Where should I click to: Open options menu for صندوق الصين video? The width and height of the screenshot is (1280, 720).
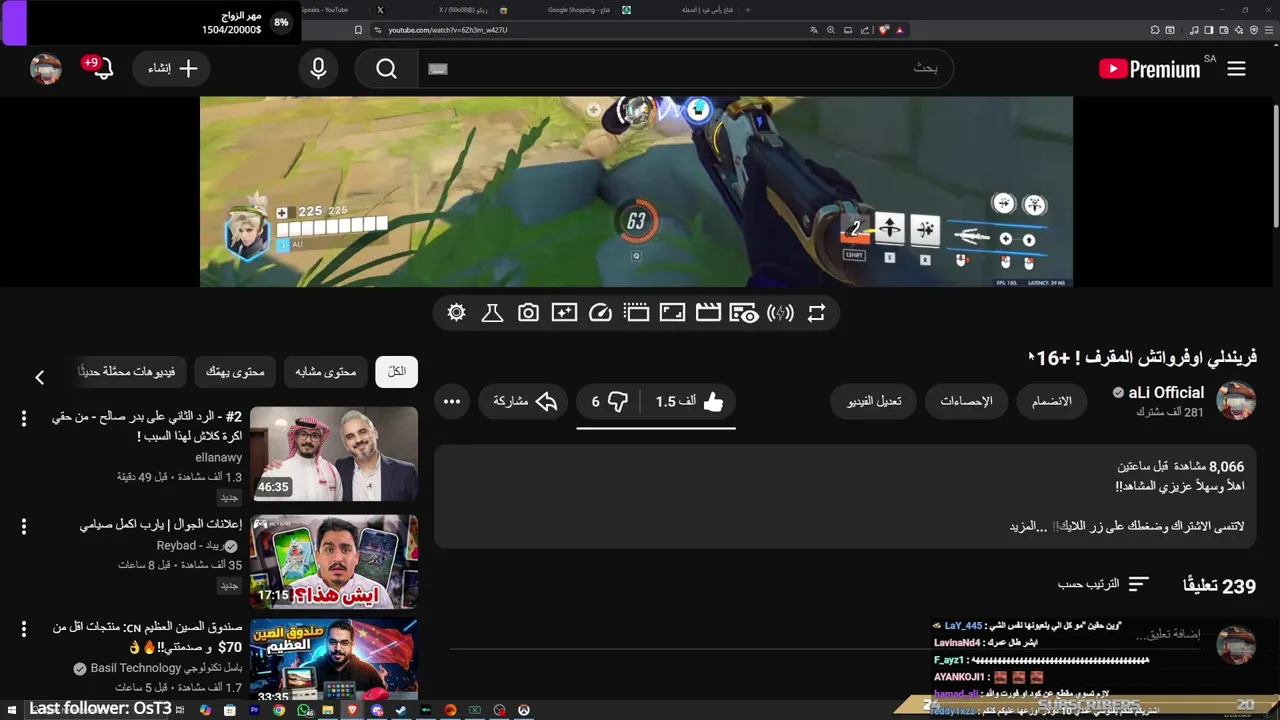coord(24,629)
